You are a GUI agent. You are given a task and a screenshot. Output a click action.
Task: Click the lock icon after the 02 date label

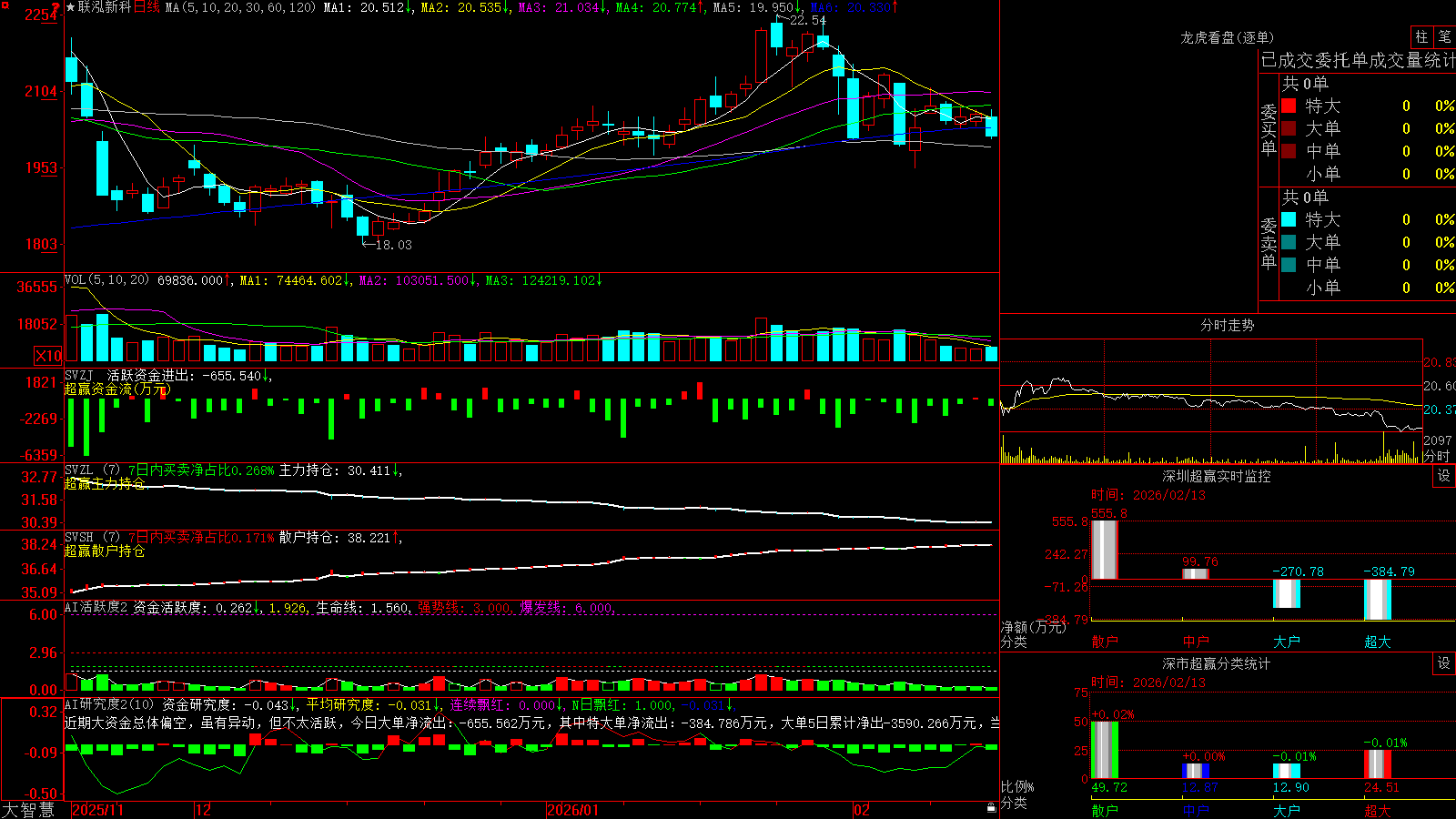click(992, 808)
